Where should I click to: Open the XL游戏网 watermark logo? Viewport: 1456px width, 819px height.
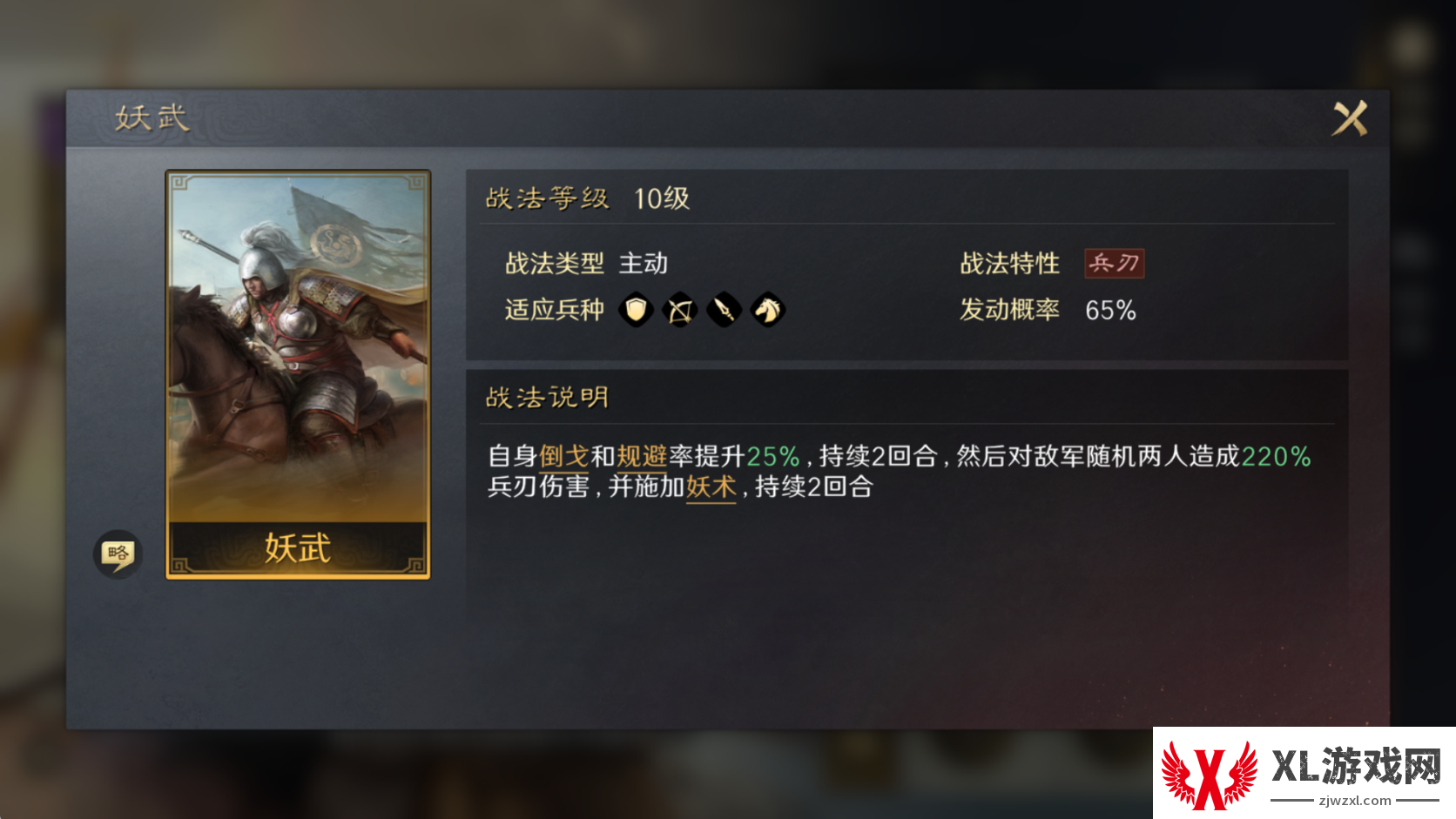[x=1304, y=773]
